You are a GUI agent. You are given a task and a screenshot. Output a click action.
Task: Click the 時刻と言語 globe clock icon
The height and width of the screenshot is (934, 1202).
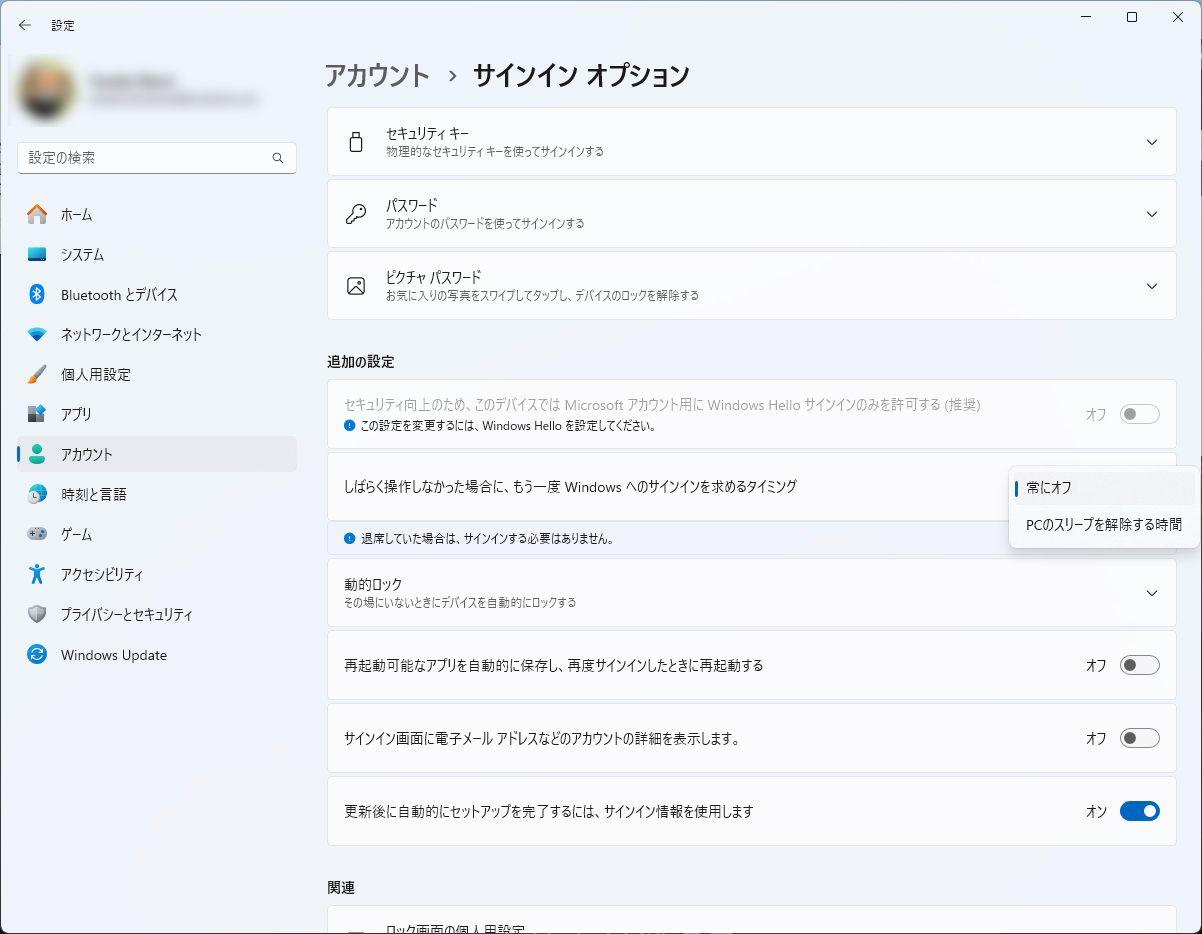point(37,494)
